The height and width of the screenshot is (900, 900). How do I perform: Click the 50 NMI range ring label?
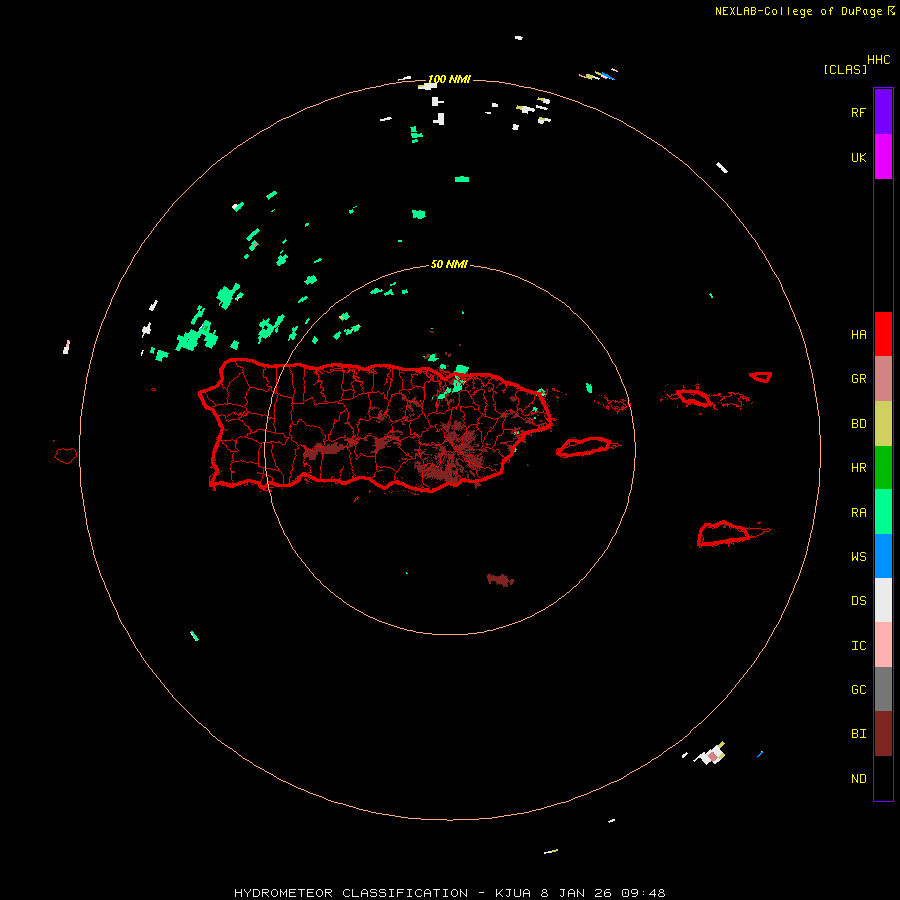449,265
